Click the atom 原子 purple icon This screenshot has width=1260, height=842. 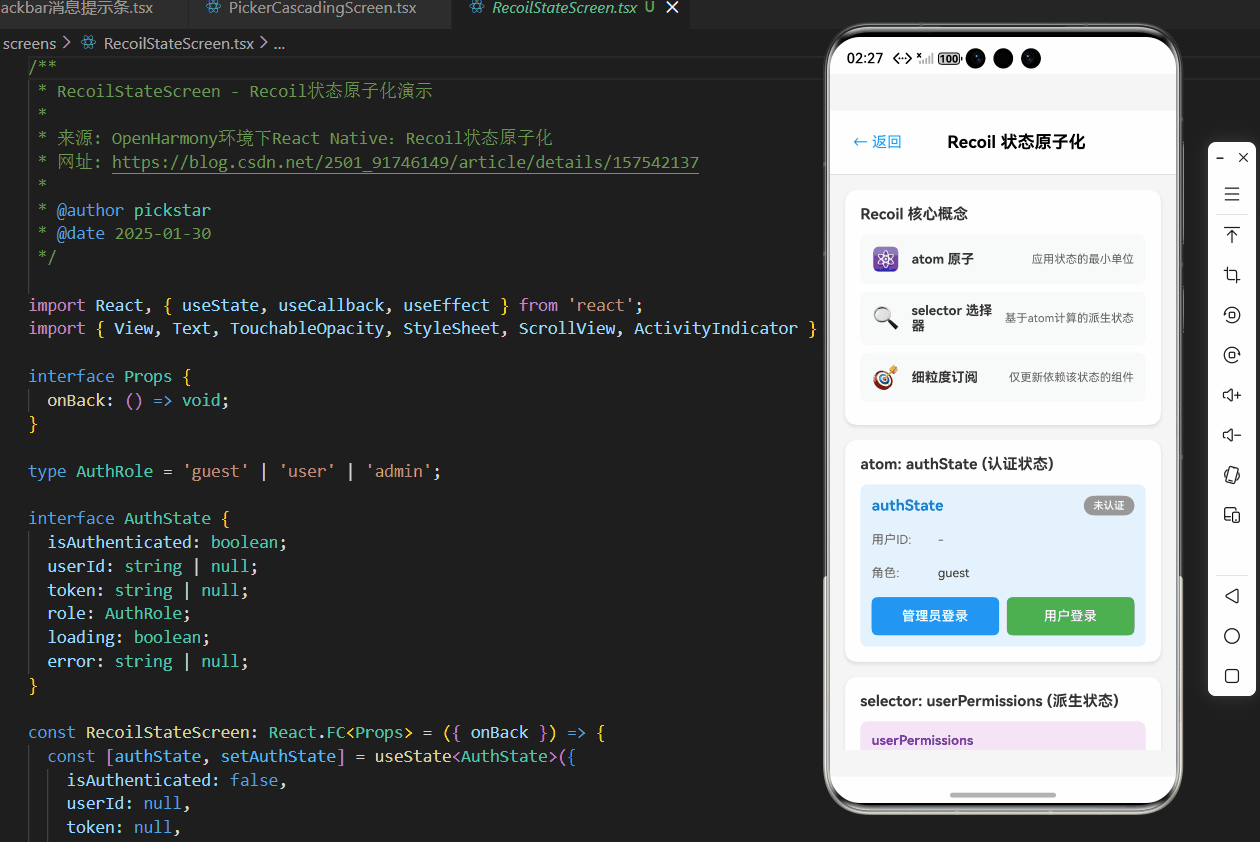point(885,259)
